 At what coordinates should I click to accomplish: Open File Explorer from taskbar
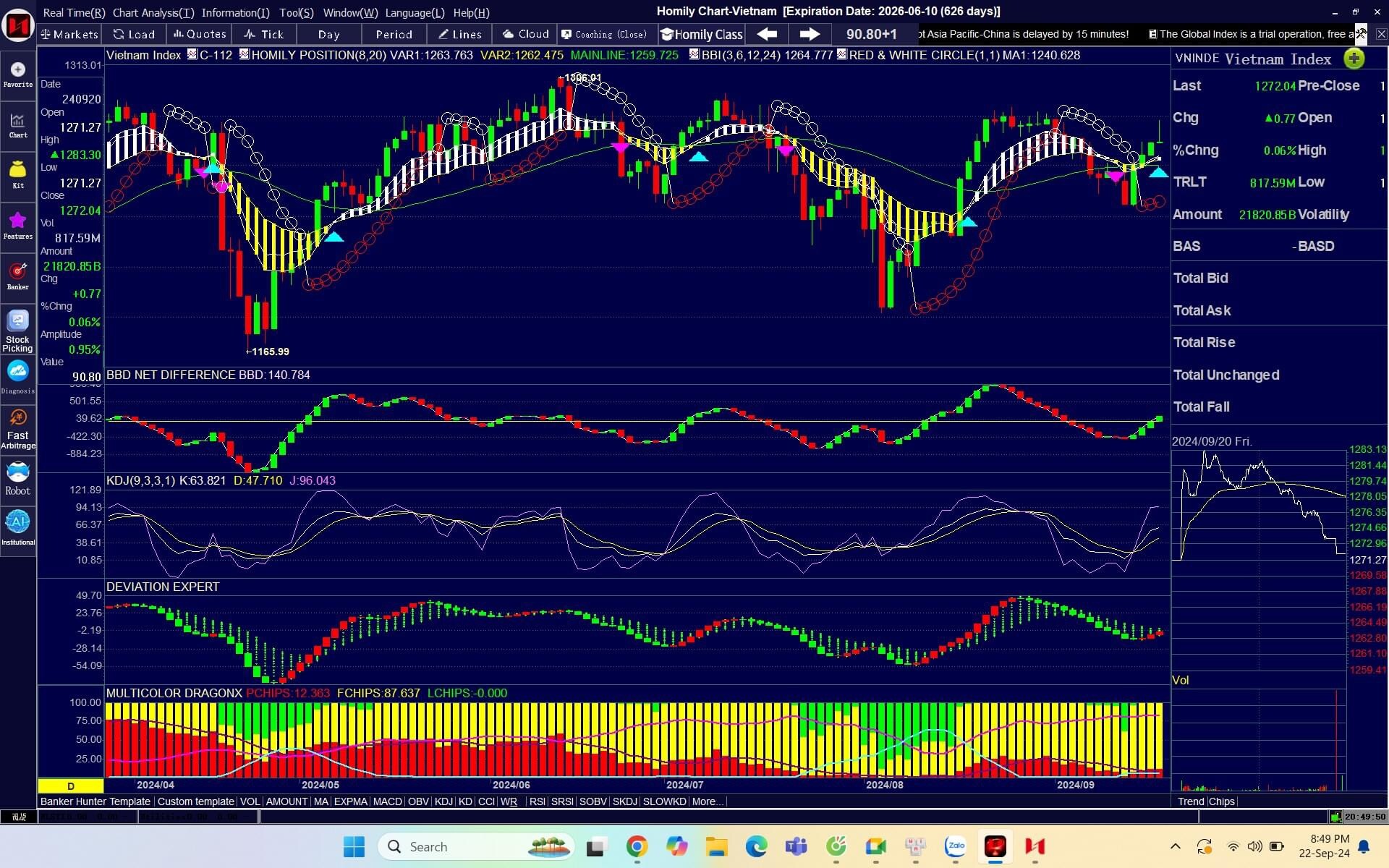click(x=716, y=846)
